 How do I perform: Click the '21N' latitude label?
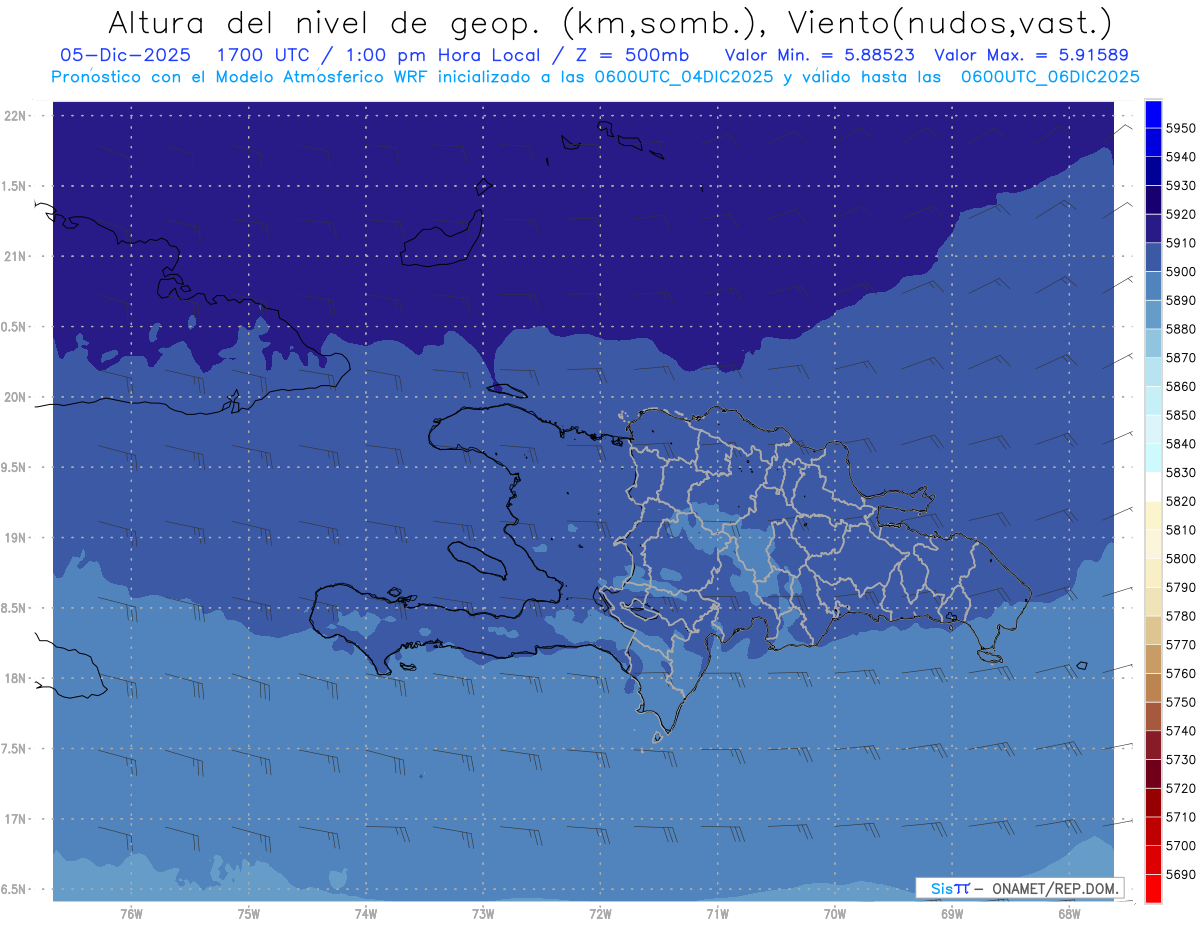pos(17,257)
